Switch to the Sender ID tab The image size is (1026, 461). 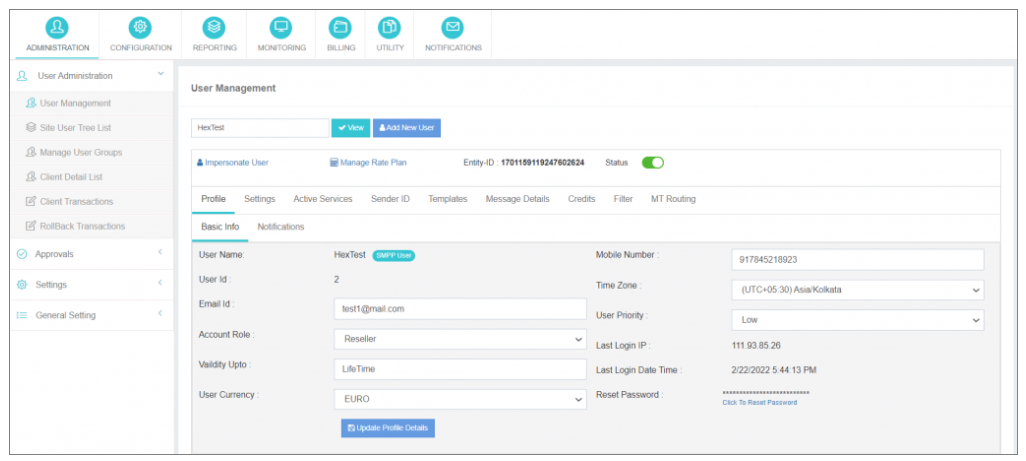click(390, 199)
